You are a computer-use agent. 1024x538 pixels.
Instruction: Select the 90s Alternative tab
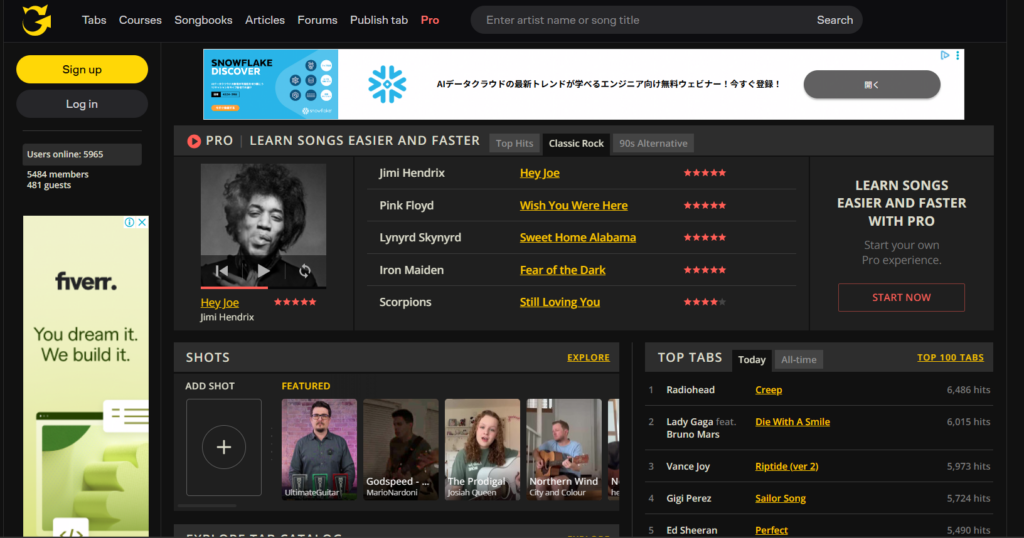click(x=653, y=143)
